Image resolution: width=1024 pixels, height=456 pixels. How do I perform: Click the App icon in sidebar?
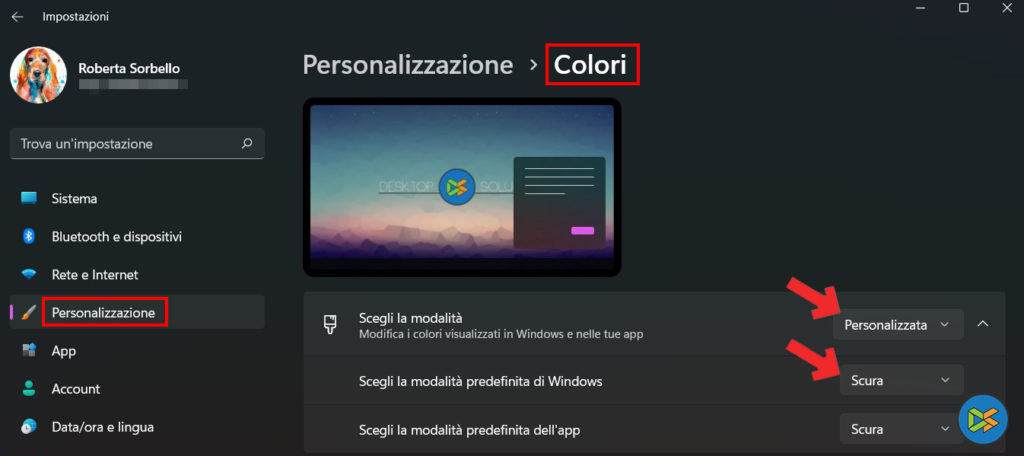(x=29, y=351)
